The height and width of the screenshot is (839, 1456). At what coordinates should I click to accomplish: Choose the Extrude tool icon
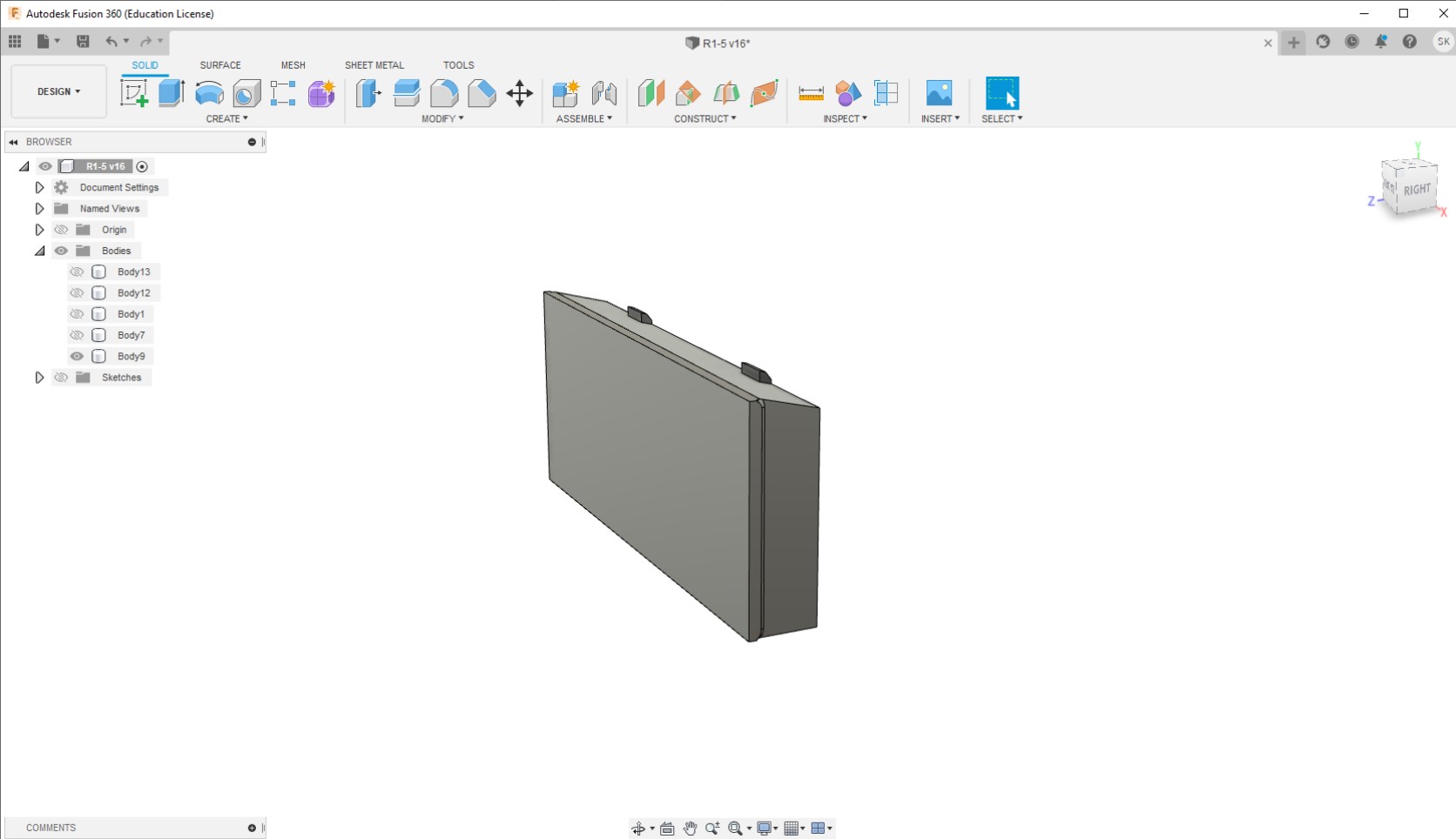pyautogui.click(x=172, y=93)
